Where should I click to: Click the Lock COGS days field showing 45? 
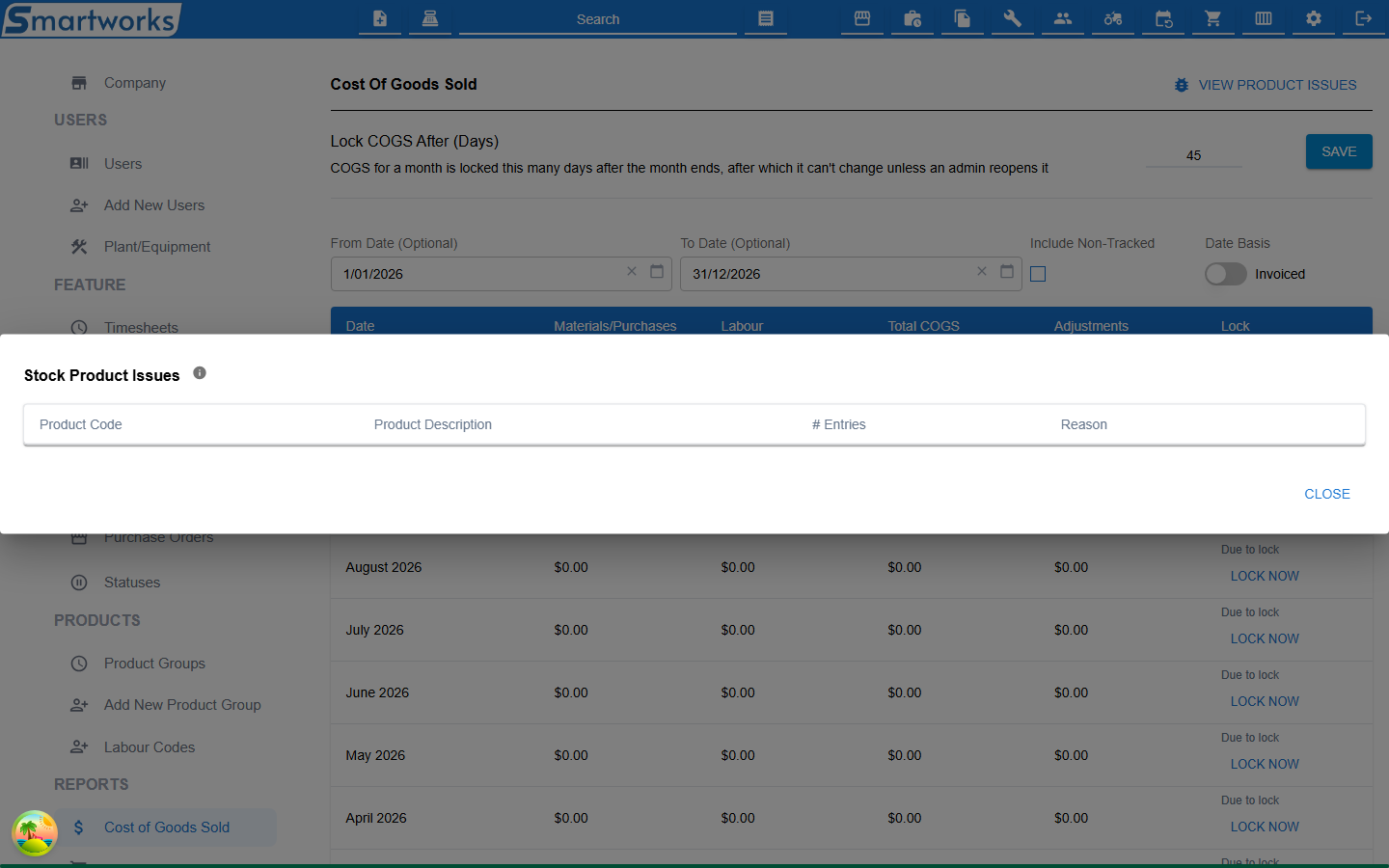click(1194, 155)
